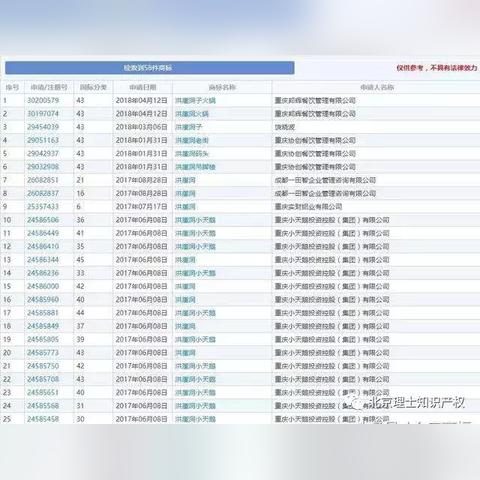Open trademark name 洪崖洞火锅 in row 2

coord(192,114)
